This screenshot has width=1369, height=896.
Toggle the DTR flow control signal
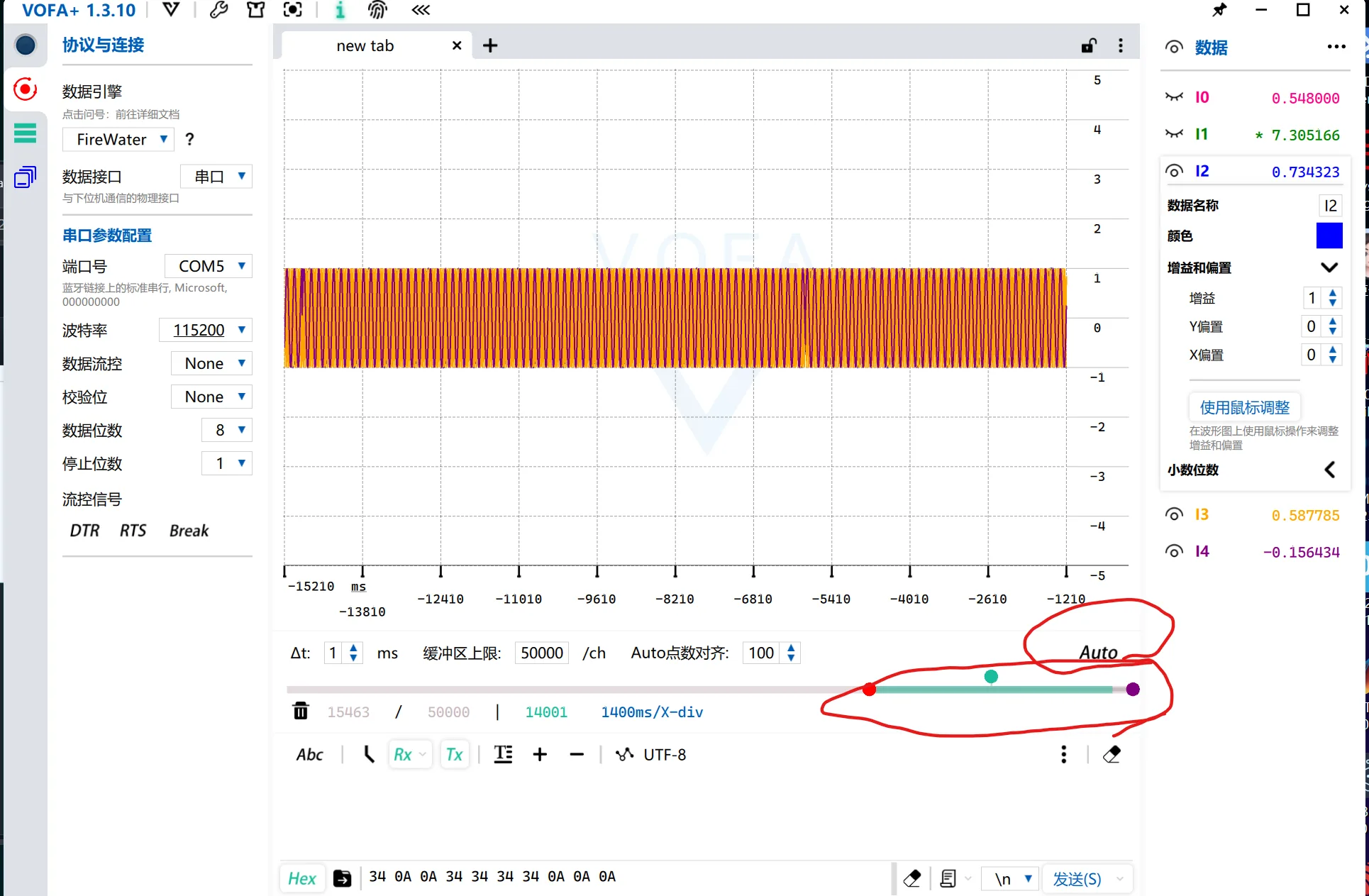coord(85,531)
